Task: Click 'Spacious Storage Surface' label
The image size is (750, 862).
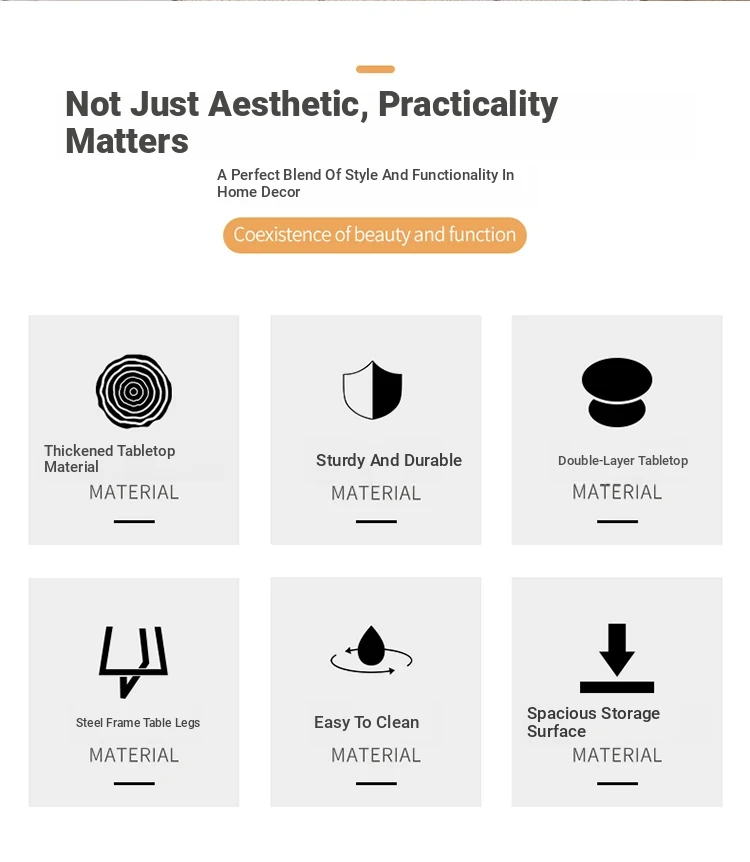Action: coord(593,722)
